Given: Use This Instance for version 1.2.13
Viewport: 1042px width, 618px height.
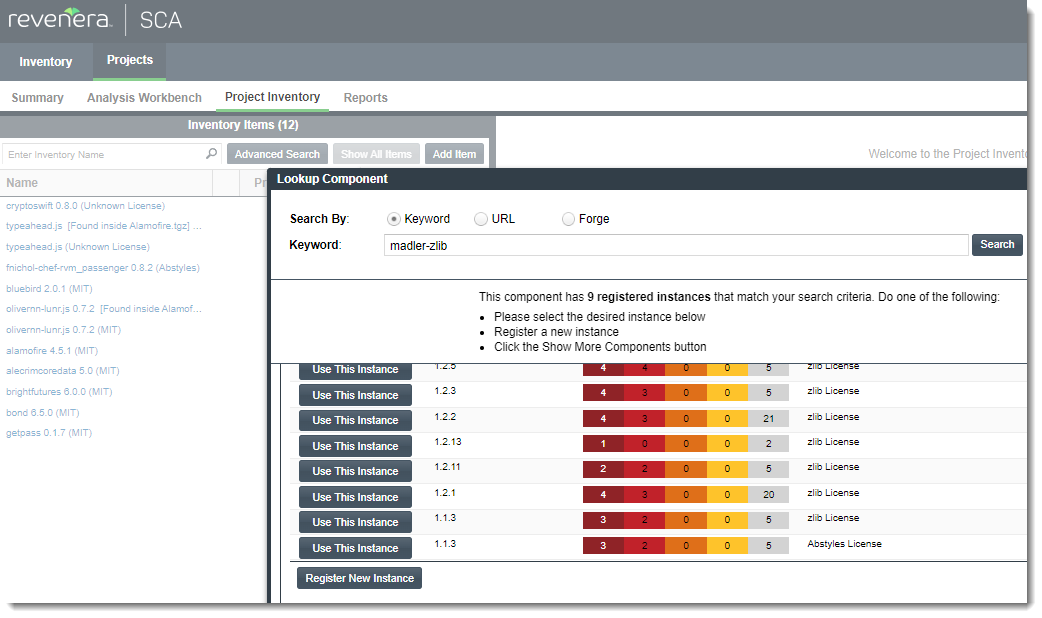Looking at the screenshot, I should 355,446.
